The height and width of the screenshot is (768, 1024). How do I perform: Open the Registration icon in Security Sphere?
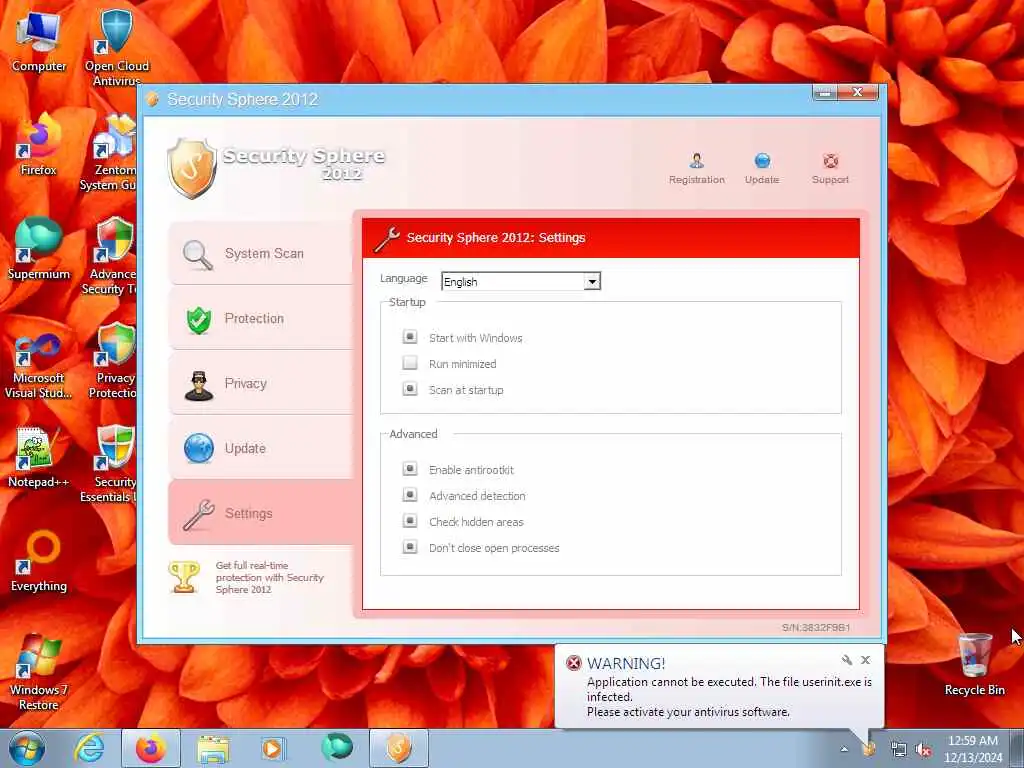click(696, 168)
